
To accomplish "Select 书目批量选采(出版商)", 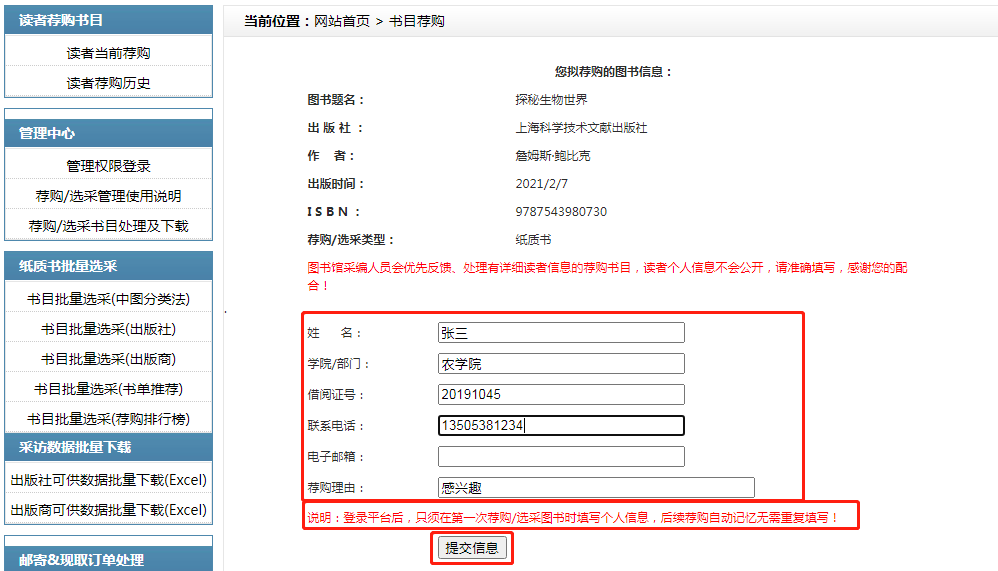I will click(108, 359).
